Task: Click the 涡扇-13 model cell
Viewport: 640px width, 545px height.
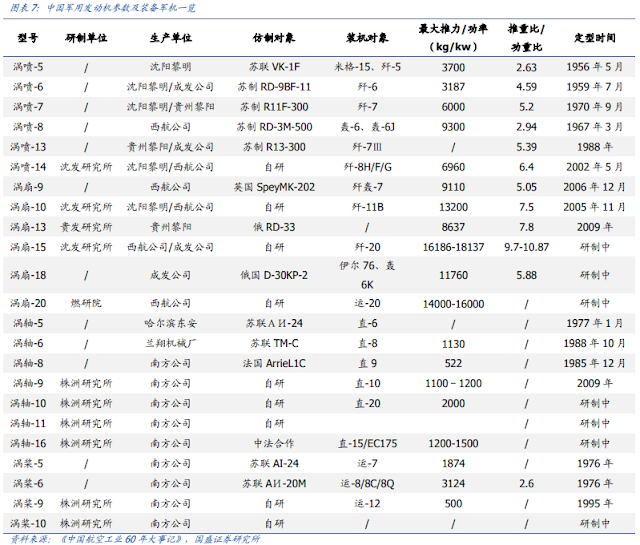Action: pyautogui.click(x=28, y=227)
